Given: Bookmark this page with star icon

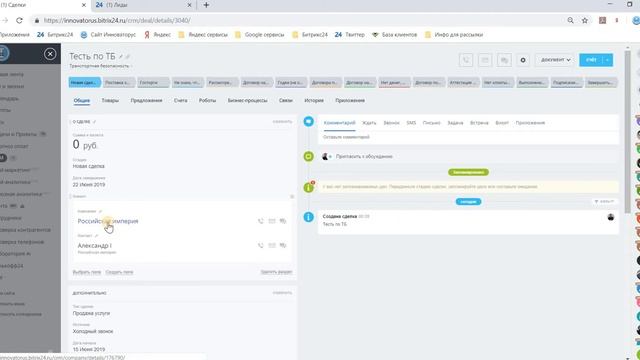Looking at the screenshot, I should click(584, 20).
